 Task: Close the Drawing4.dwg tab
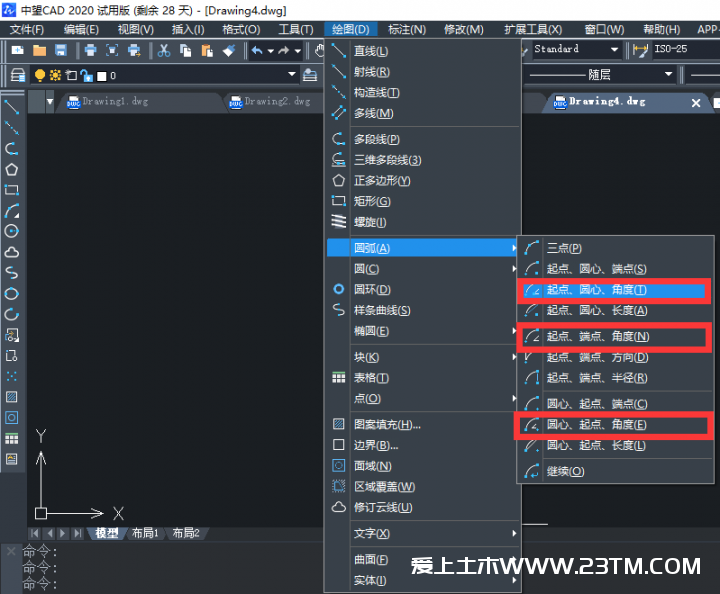point(696,103)
